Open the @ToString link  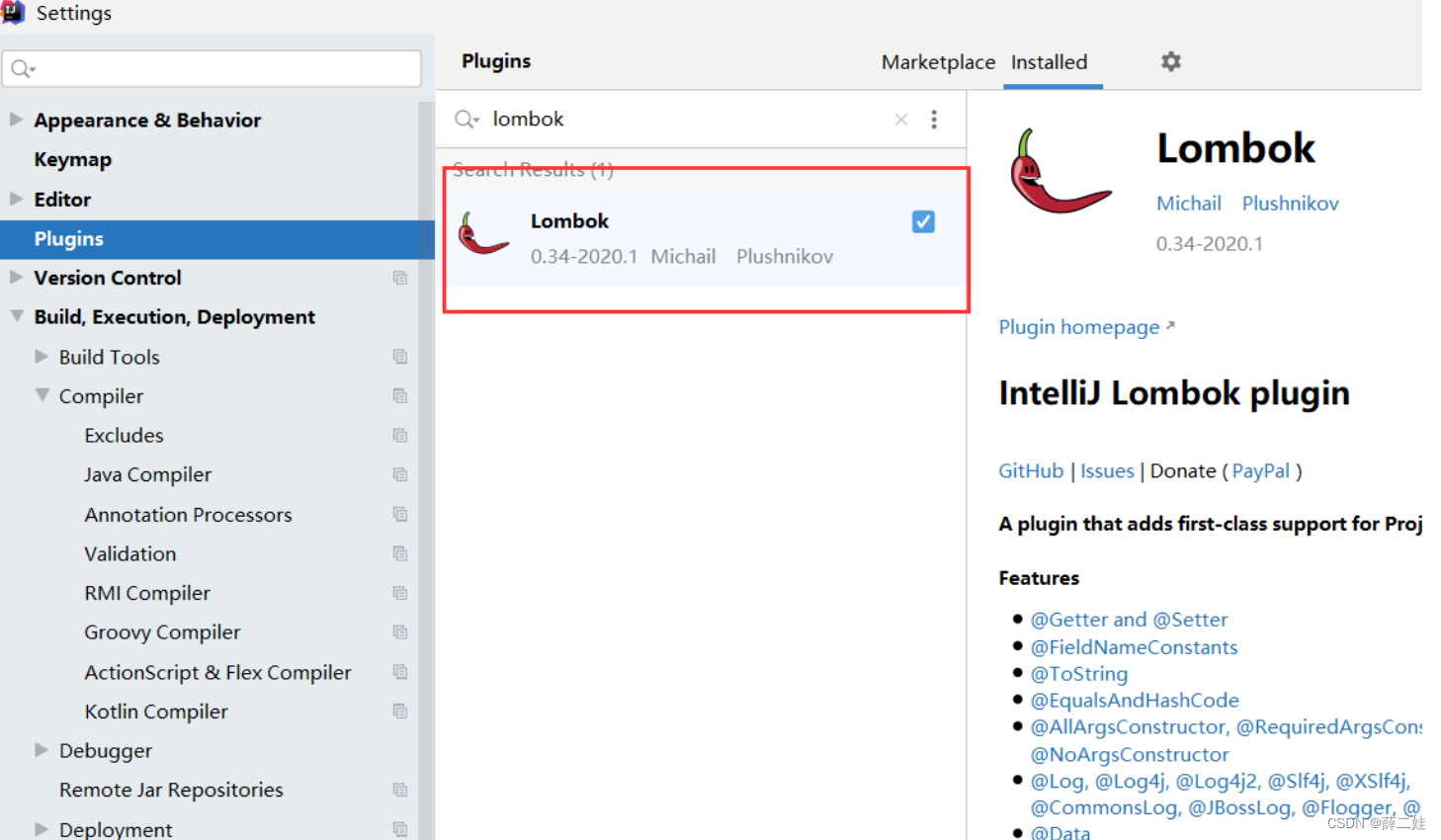point(1078,674)
